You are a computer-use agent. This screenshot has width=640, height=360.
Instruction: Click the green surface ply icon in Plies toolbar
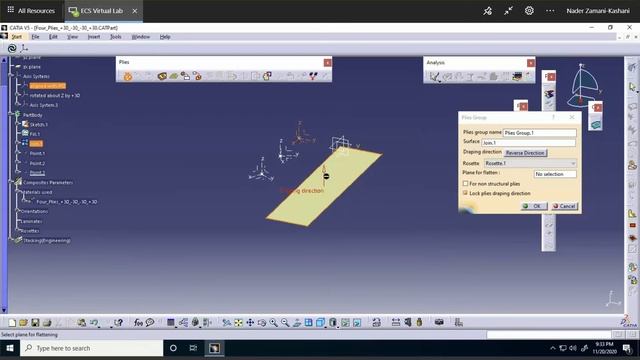click(x=173, y=76)
